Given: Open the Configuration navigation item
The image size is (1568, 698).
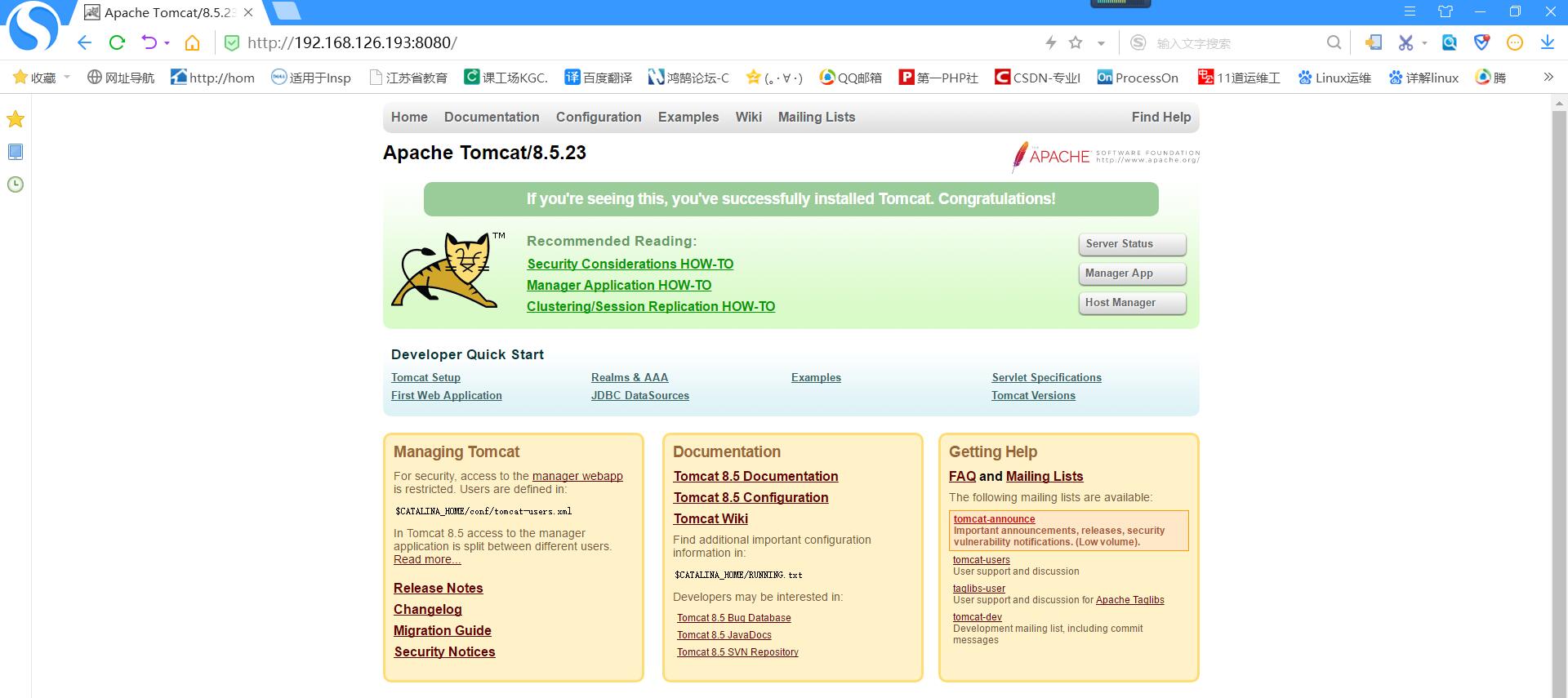Looking at the screenshot, I should 599,117.
